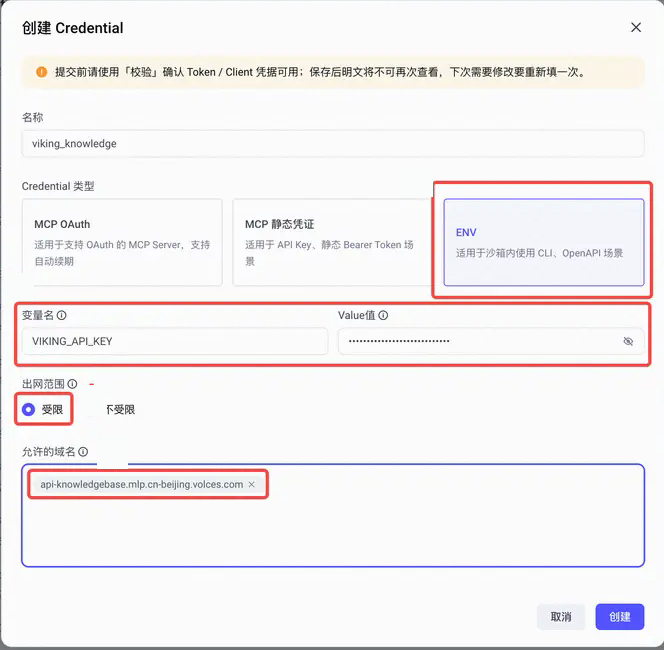Open info tooltip next to Value值

(x=383, y=315)
